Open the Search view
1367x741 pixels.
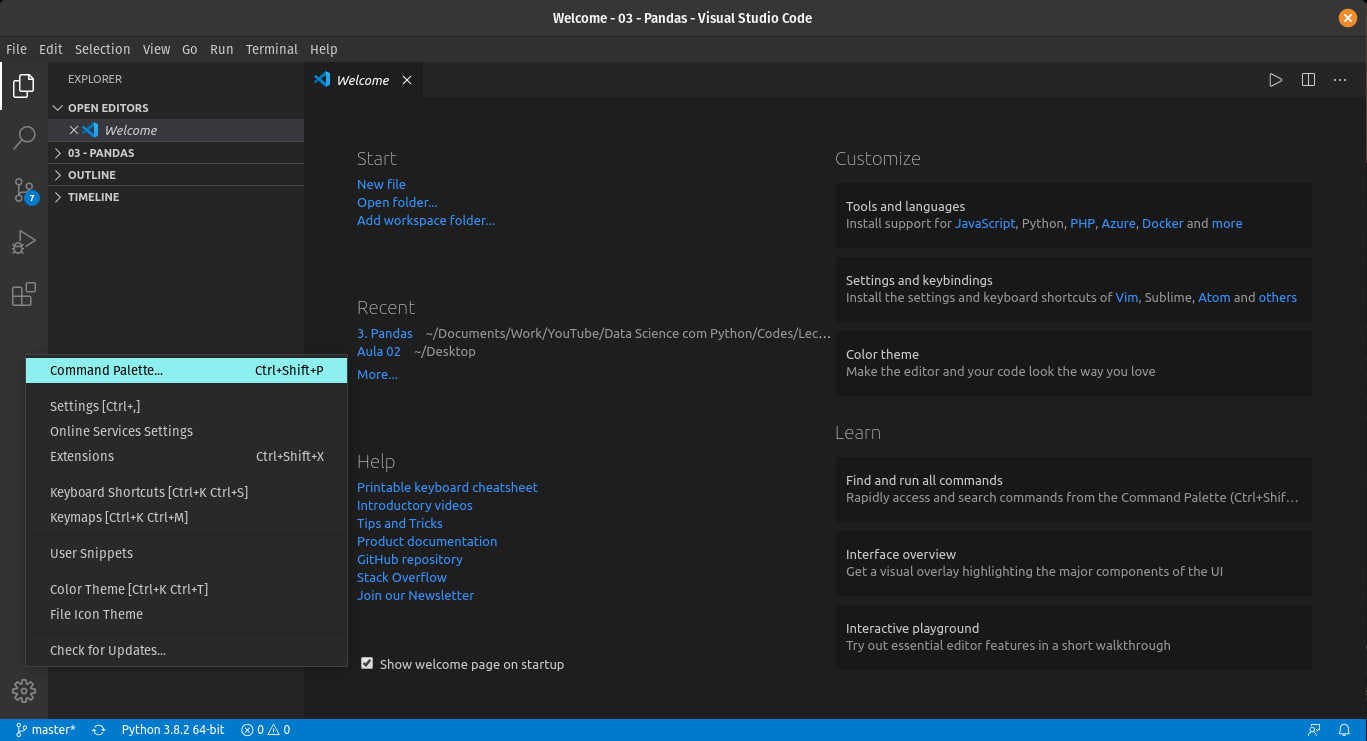click(22, 138)
